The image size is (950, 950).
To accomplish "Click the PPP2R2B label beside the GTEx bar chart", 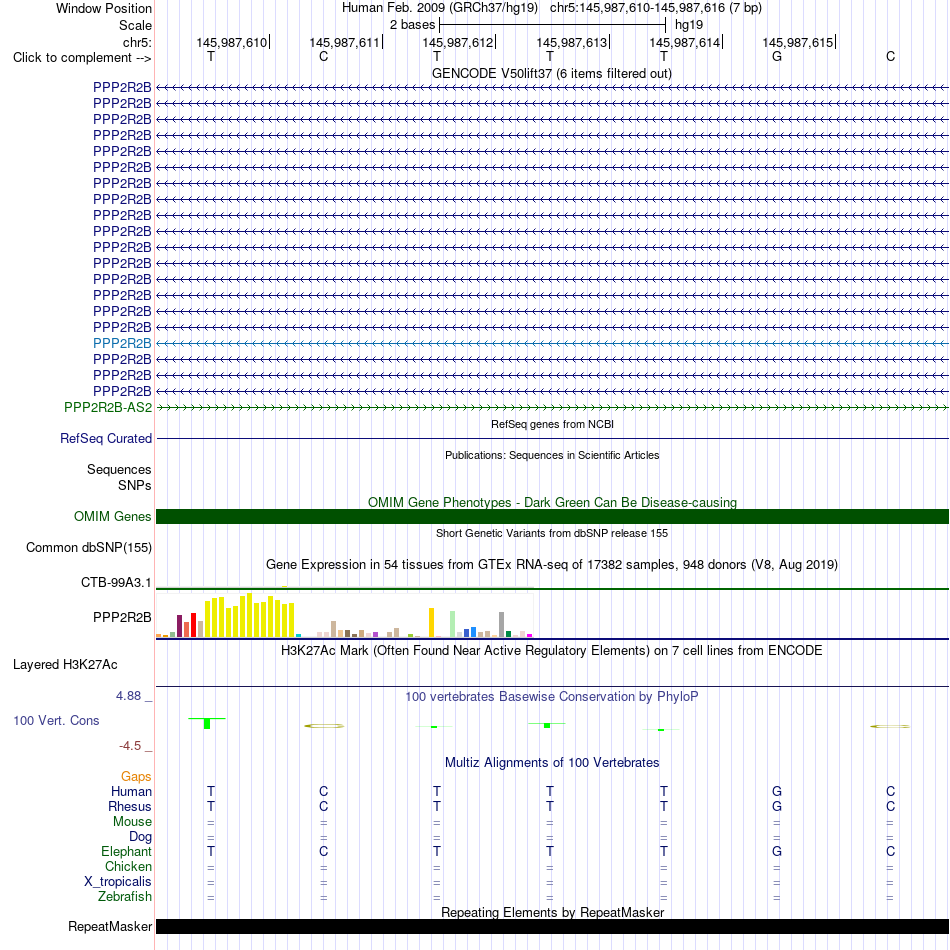I will 122,617.
